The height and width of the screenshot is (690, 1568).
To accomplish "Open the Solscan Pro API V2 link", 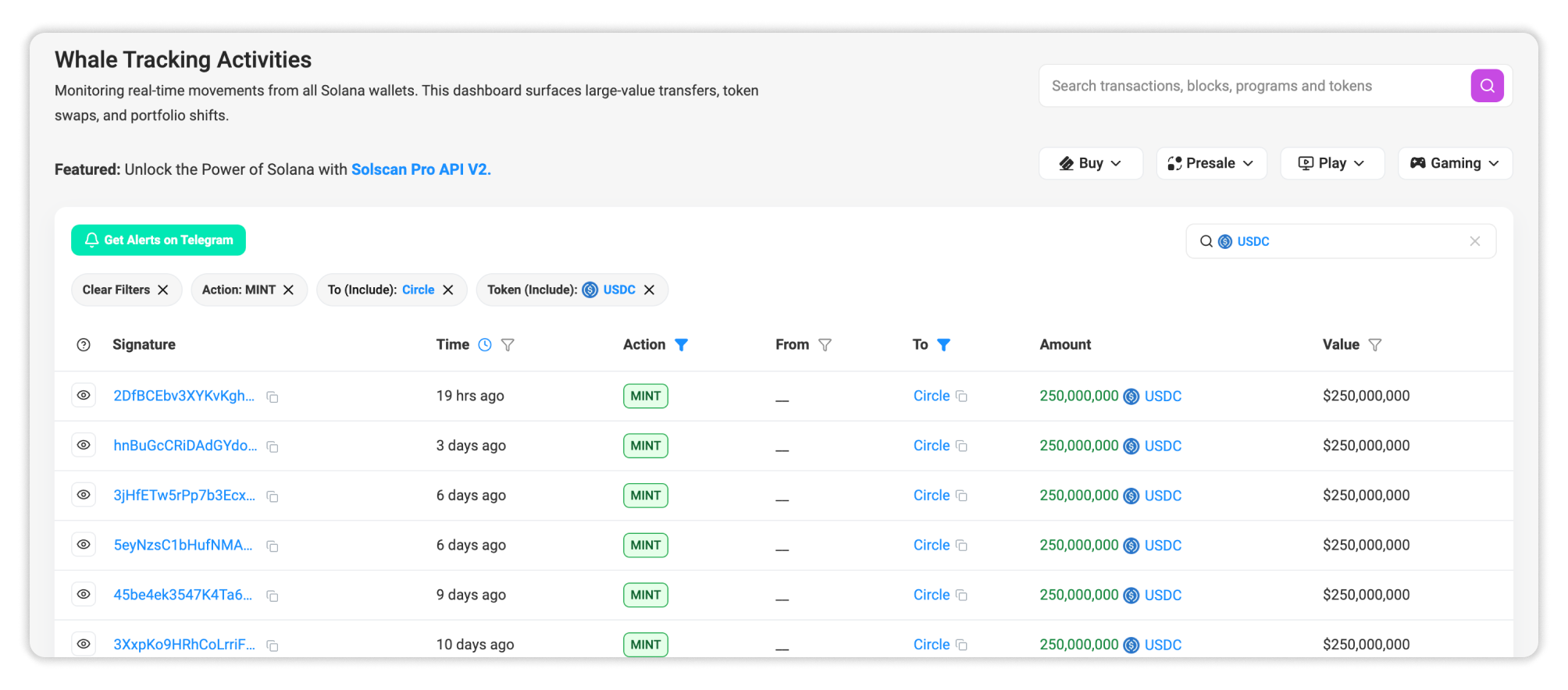I will click(x=420, y=169).
